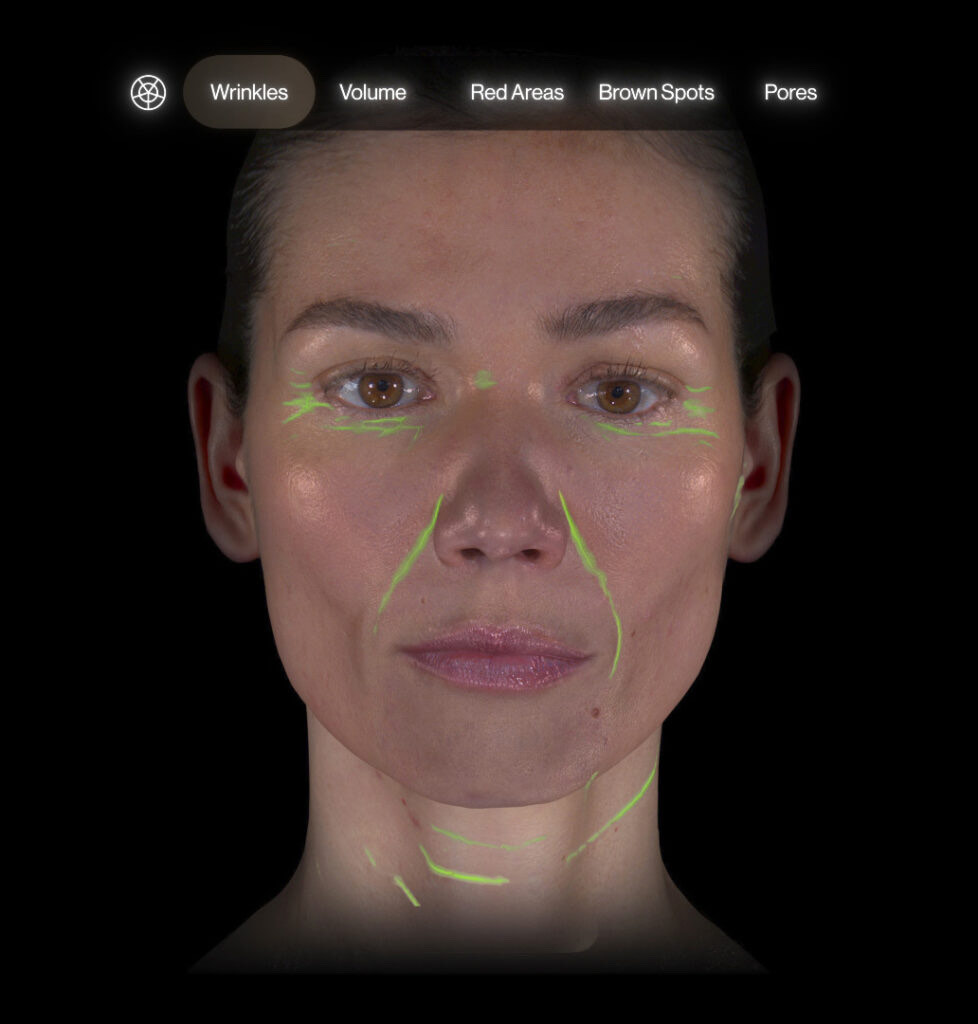978x1024 pixels.
Task: Click the under-eye wrinkle line below image-right eye
Action: (x=655, y=431)
